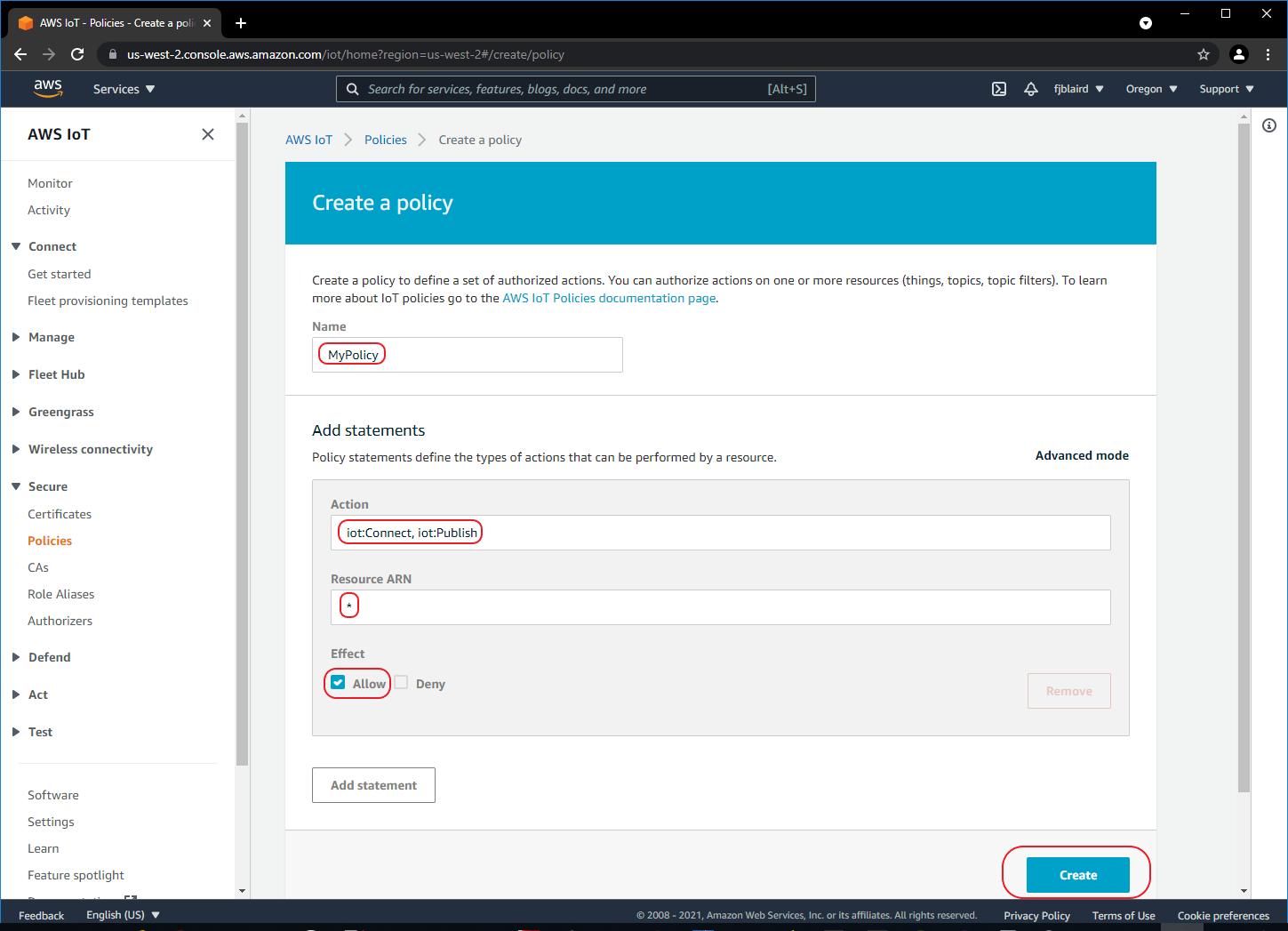Remove the policy statement
The height and width of the screenshot is (931, 1288).
(x=1069, y=691)
